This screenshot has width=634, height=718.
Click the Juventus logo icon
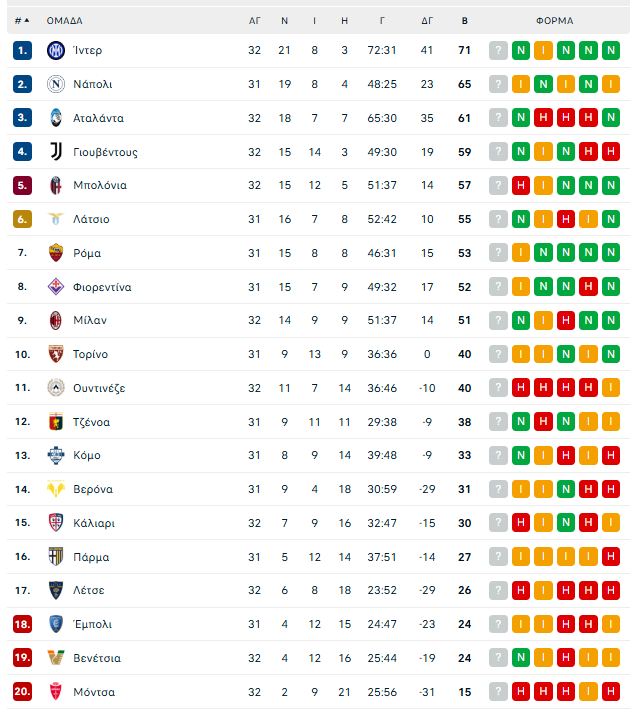(x=55, y=152)
